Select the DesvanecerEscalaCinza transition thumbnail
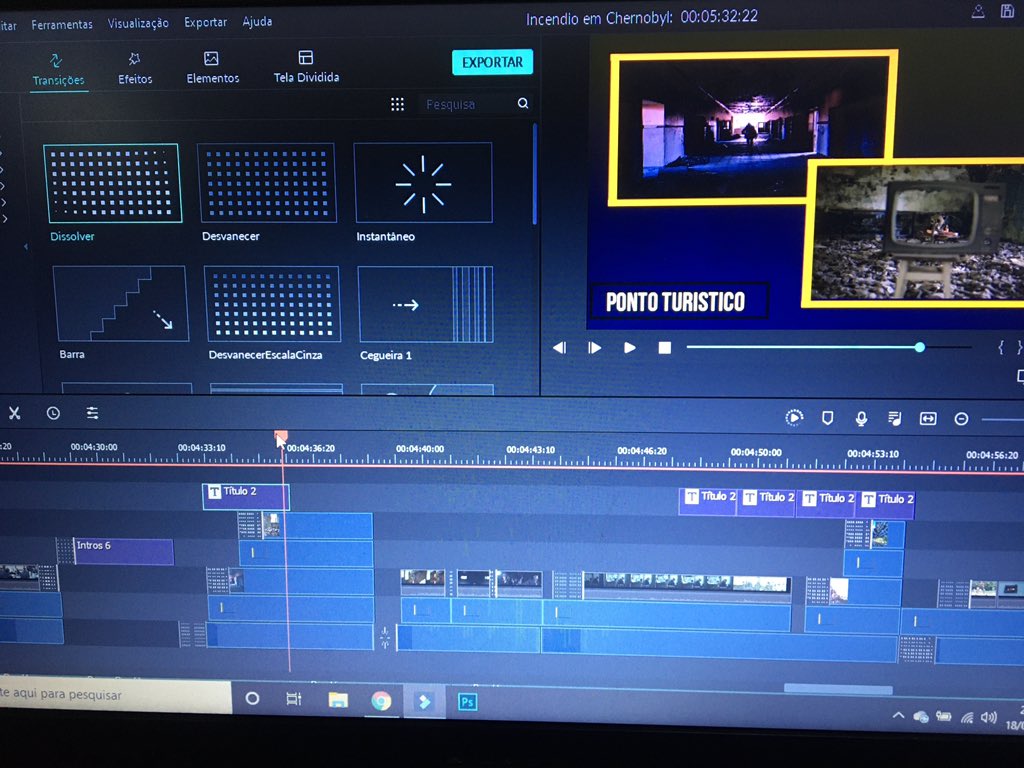 [x=272, y=304]
